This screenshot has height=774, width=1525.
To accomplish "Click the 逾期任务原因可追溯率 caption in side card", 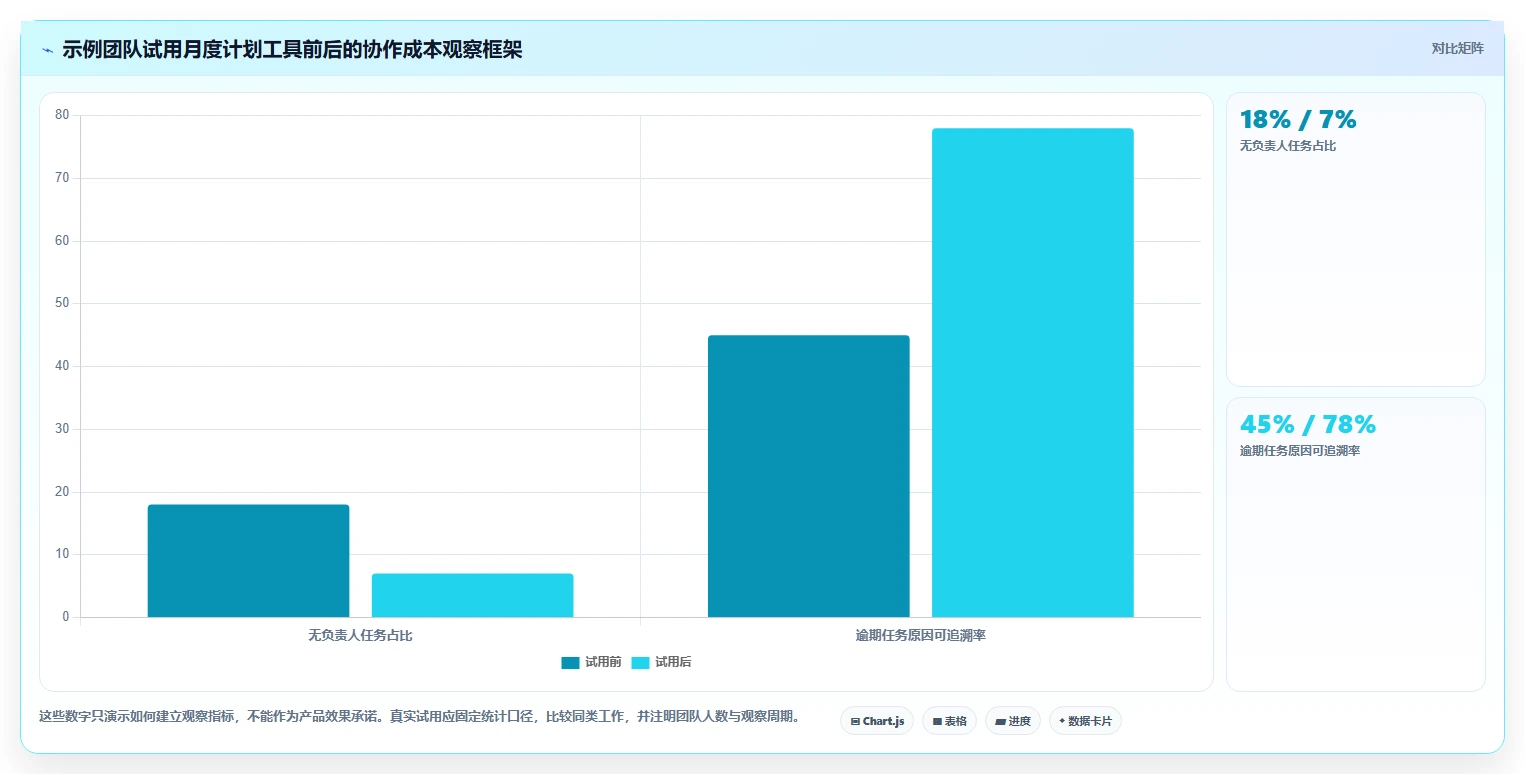I will tap(1300, 451).
